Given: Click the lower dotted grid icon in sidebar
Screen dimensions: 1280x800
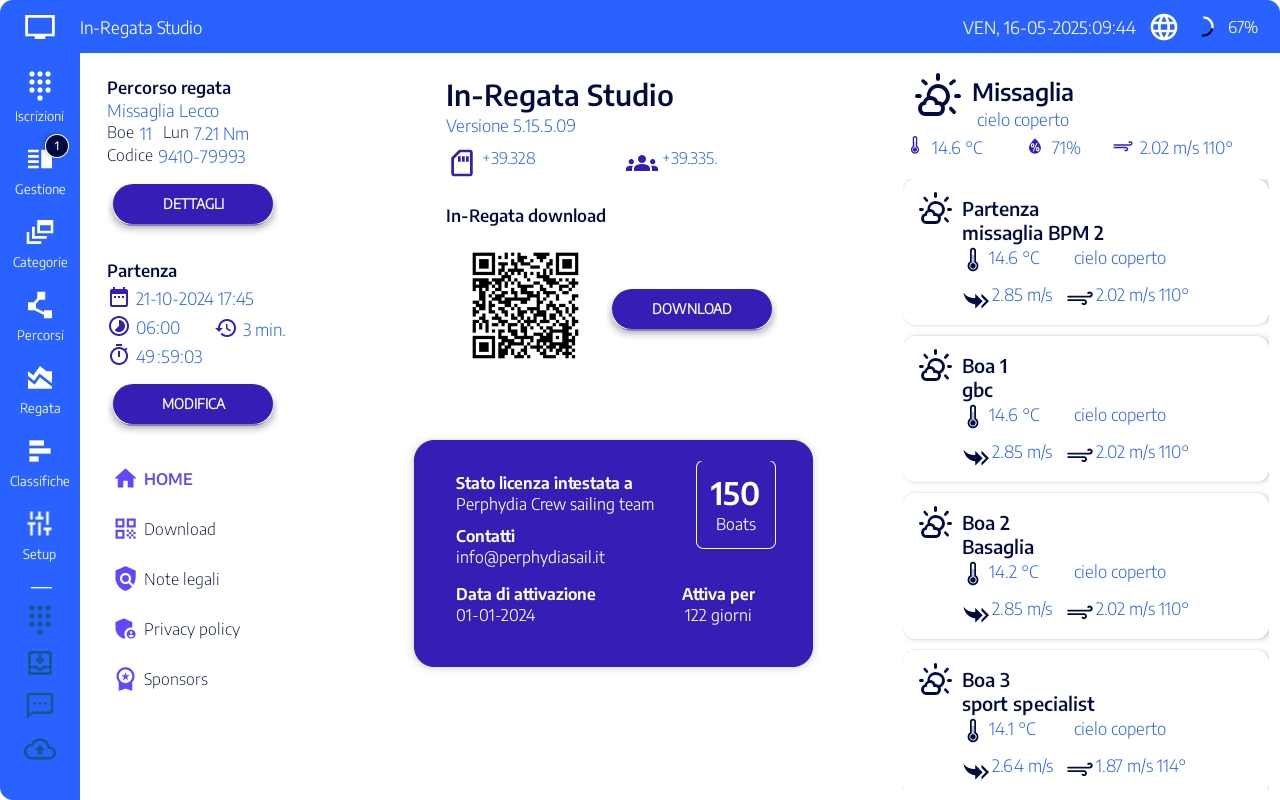Looking at the screenshot, I should pyautogui.click(x=40, y=619).
